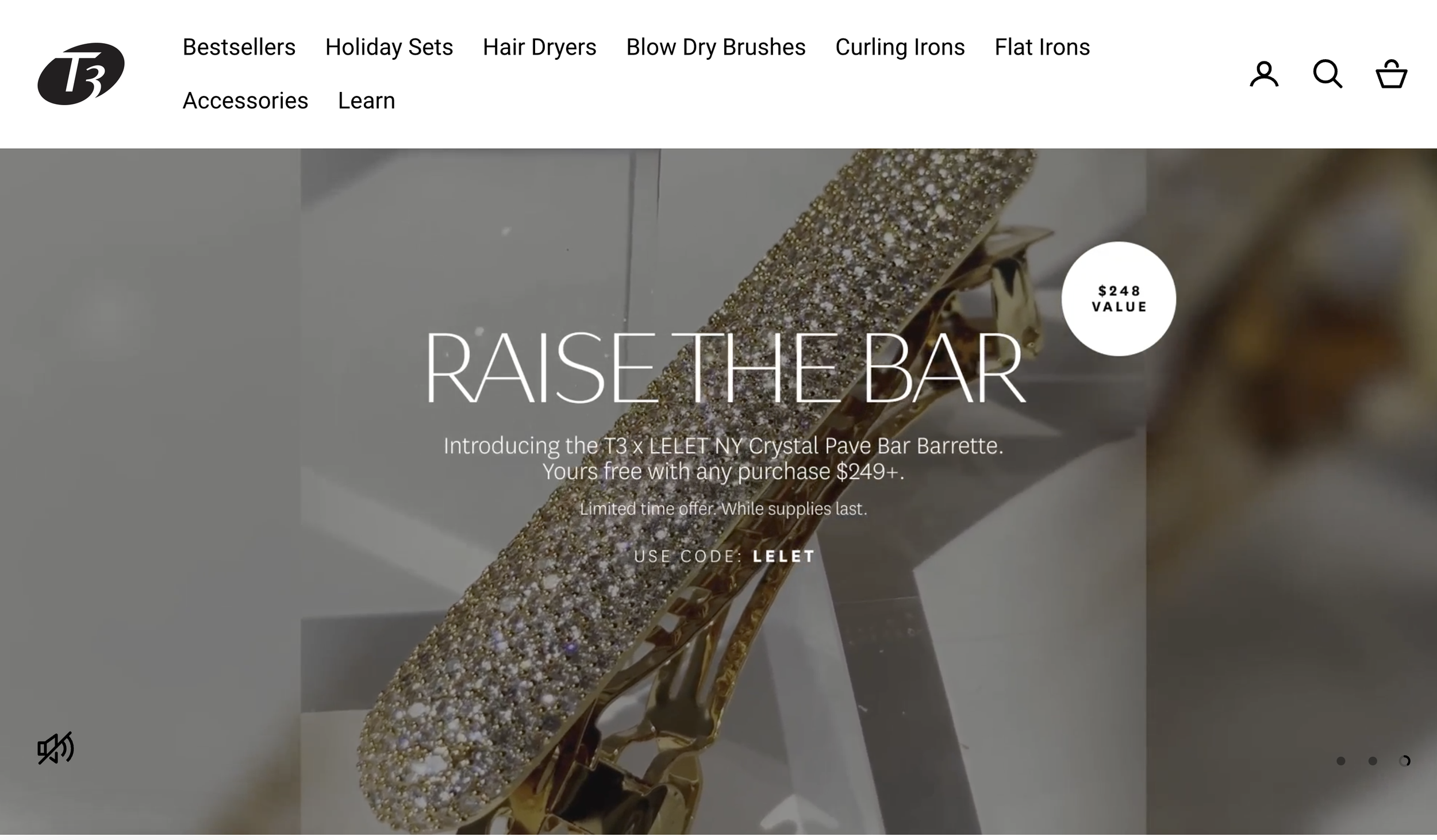Open the search magnifier icon
Screen dimensions: 1437x840
1328,74
